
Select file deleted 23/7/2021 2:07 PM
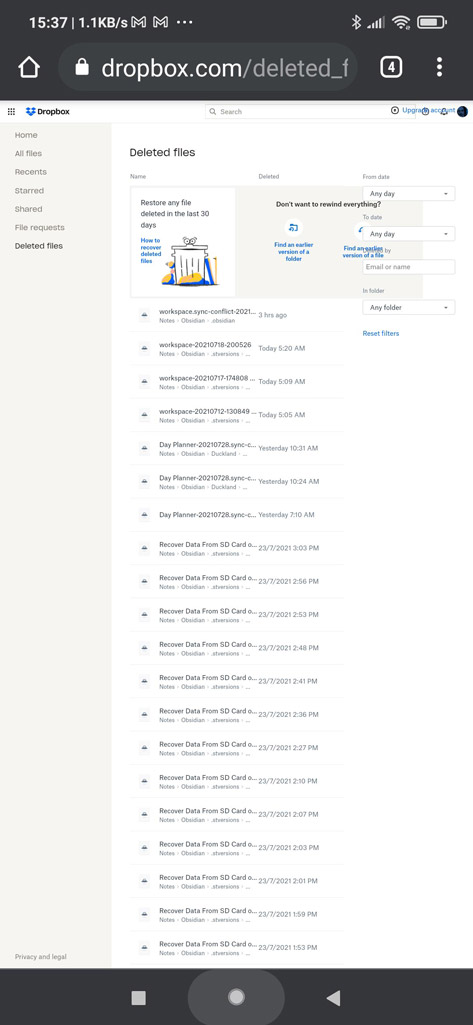tap(236, 815)
